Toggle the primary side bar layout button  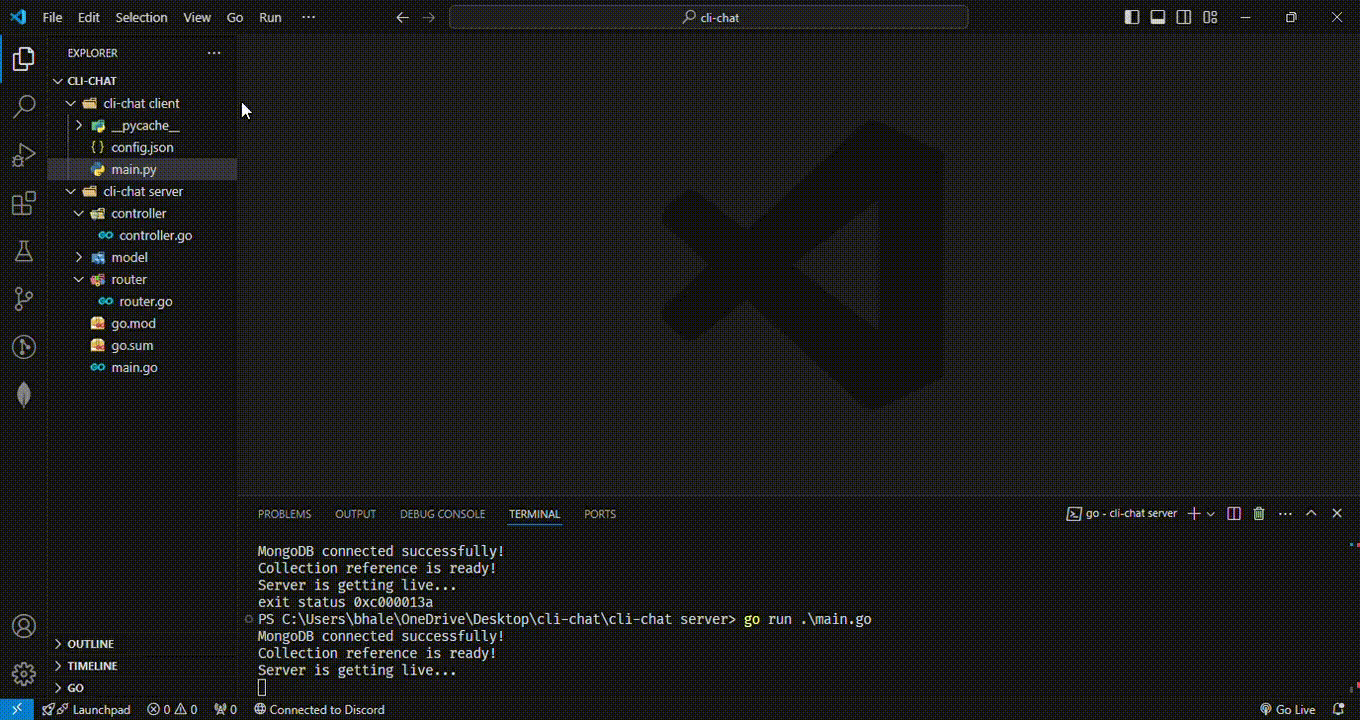pos(1132,17)
